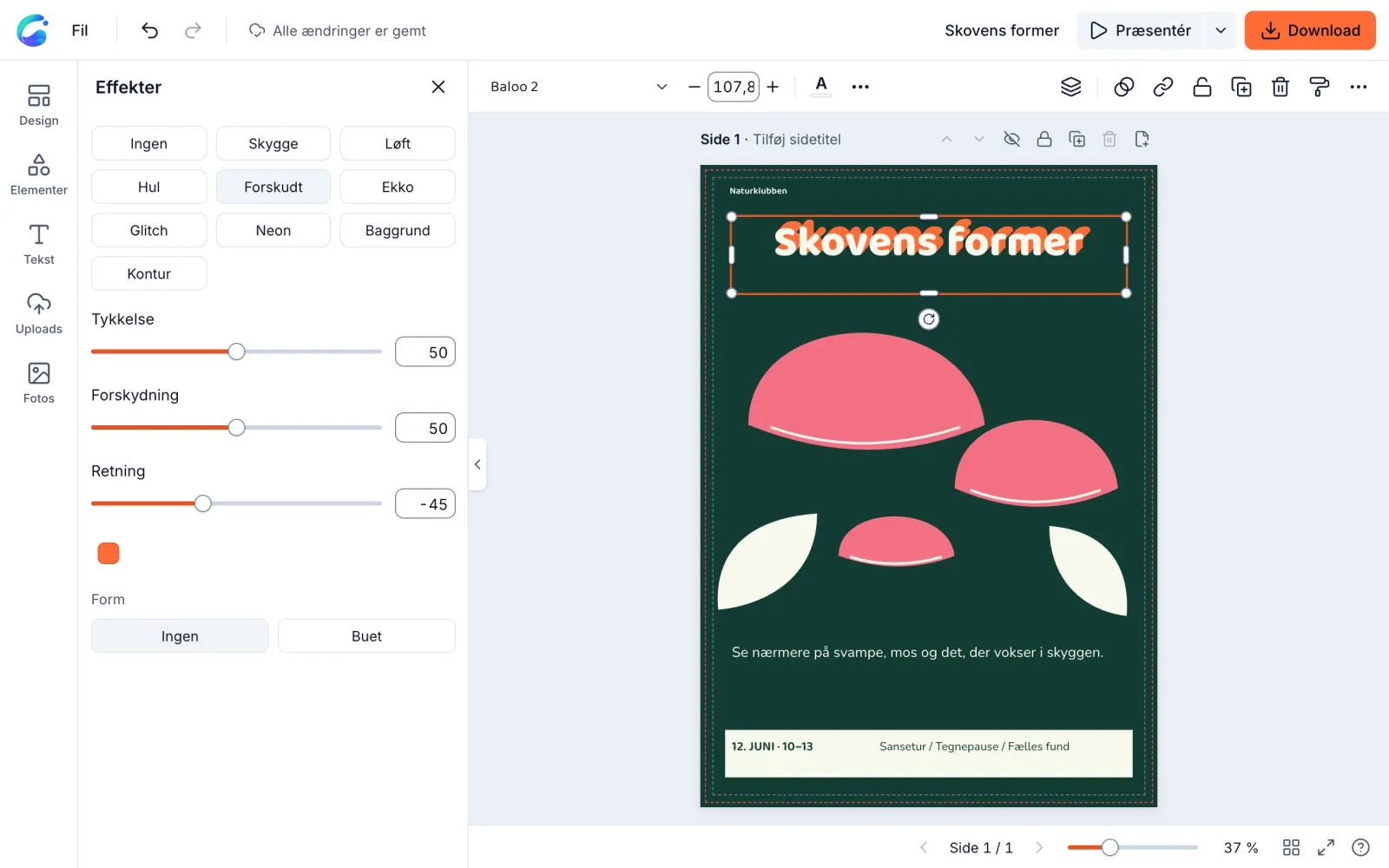
Task: Select the Ingen form option
Action: 180,636
